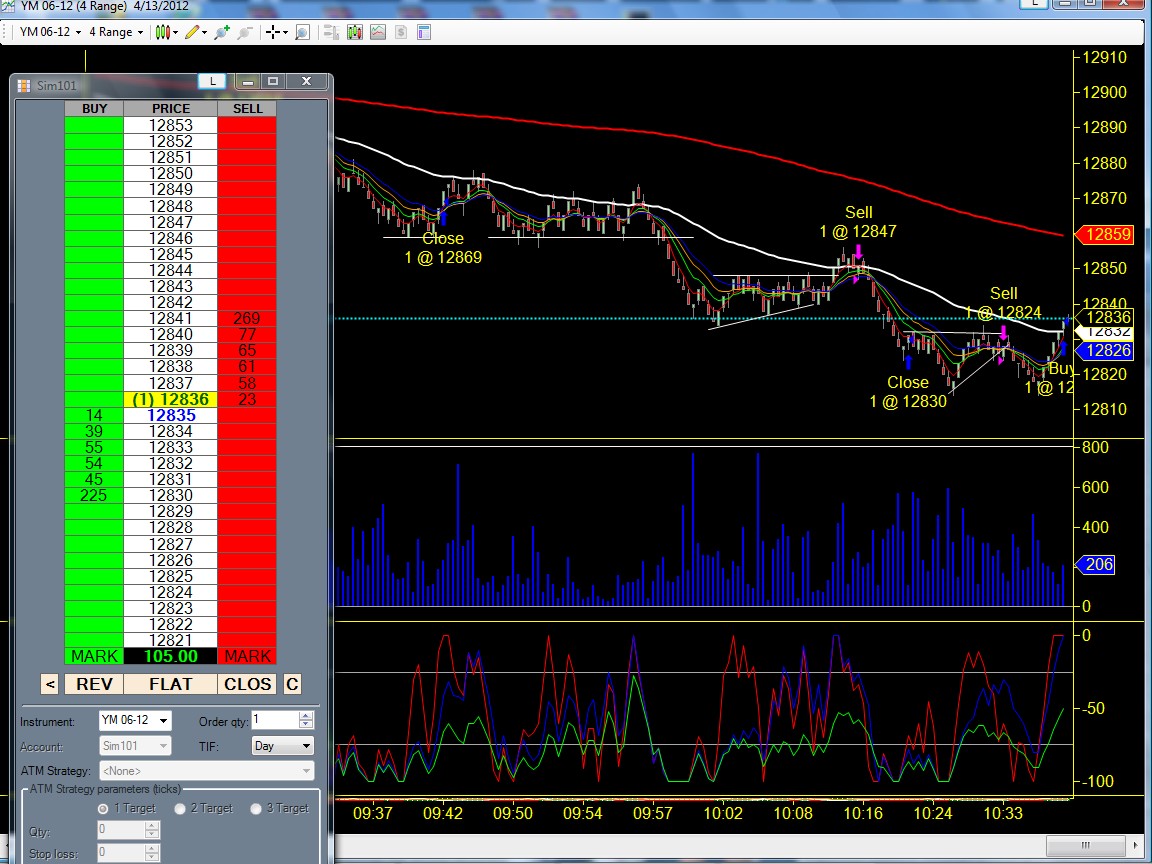Click the PRICE column header
Image resolution: width=1152 pixels, height=864 pixels.
(170, 109)
